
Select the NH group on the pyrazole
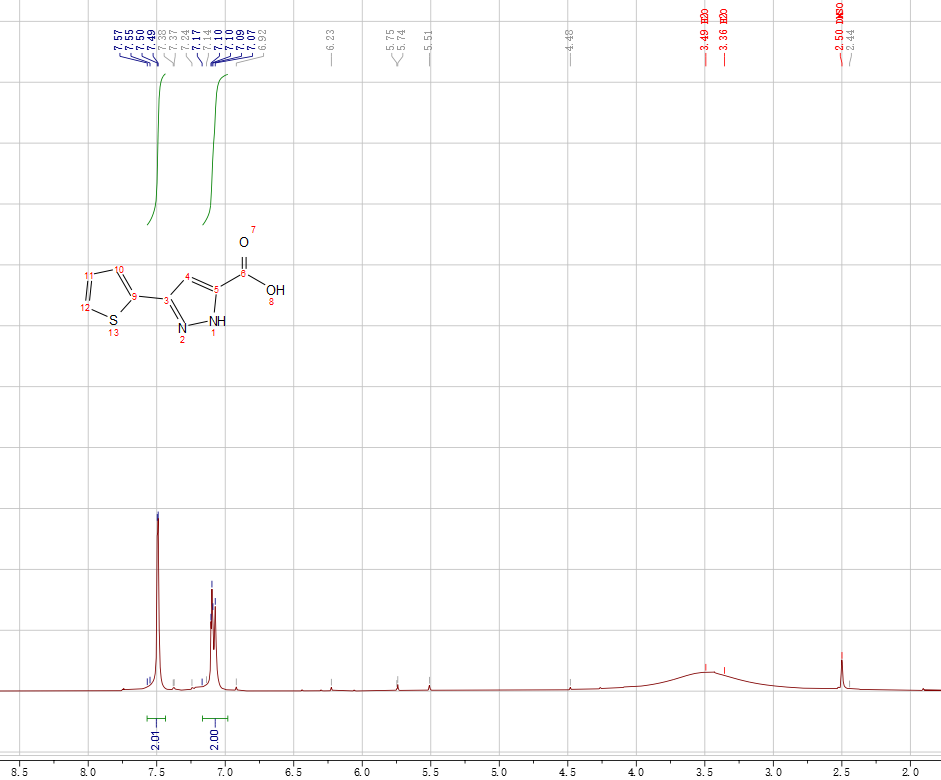[218, 321]
